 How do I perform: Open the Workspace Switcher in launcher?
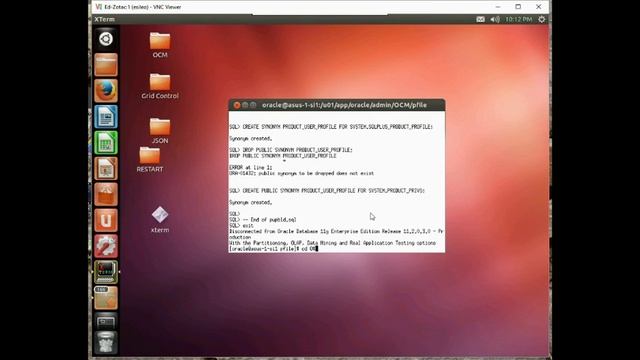pyautogui.click(x=106, y=322)
